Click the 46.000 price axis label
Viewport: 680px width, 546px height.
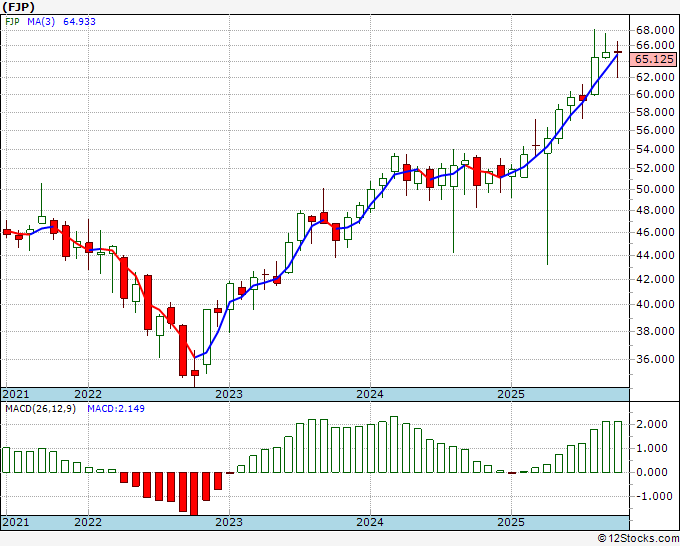(x=655, y=232)
